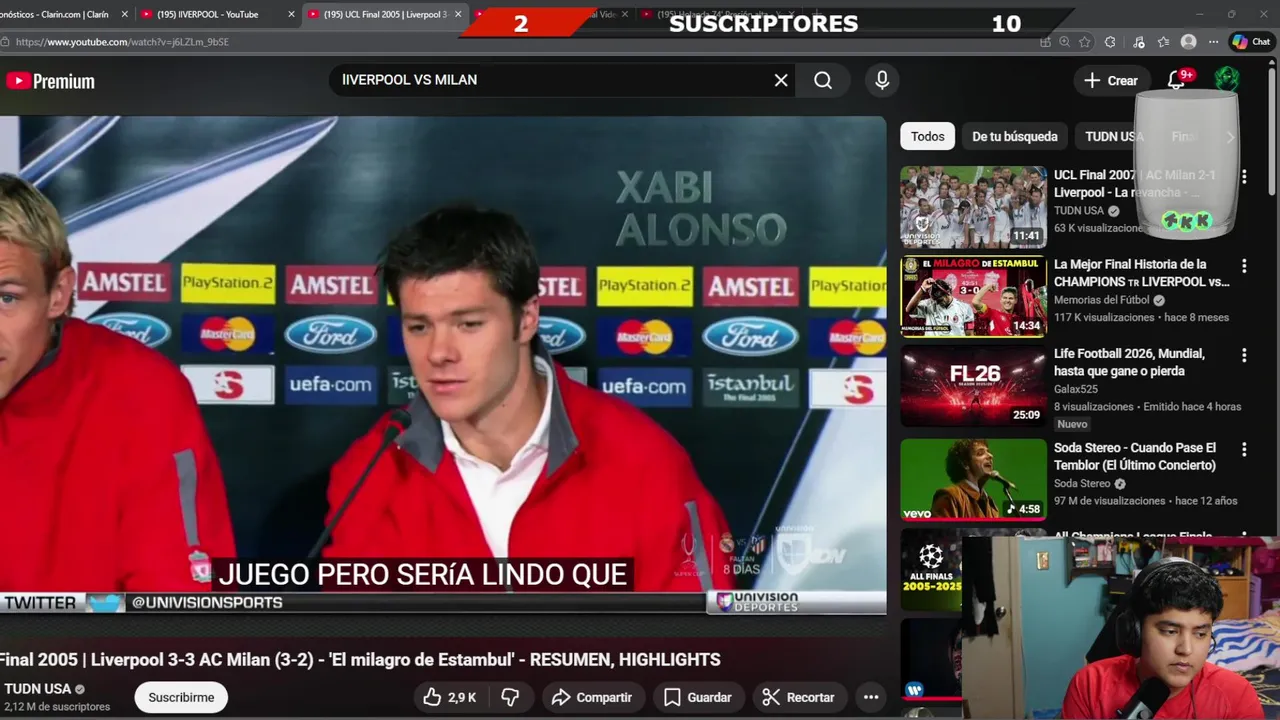Open browser settings and more ellipsis
The height and width of the screenshot is (720, 1280).
click(x=1212, y=42)
